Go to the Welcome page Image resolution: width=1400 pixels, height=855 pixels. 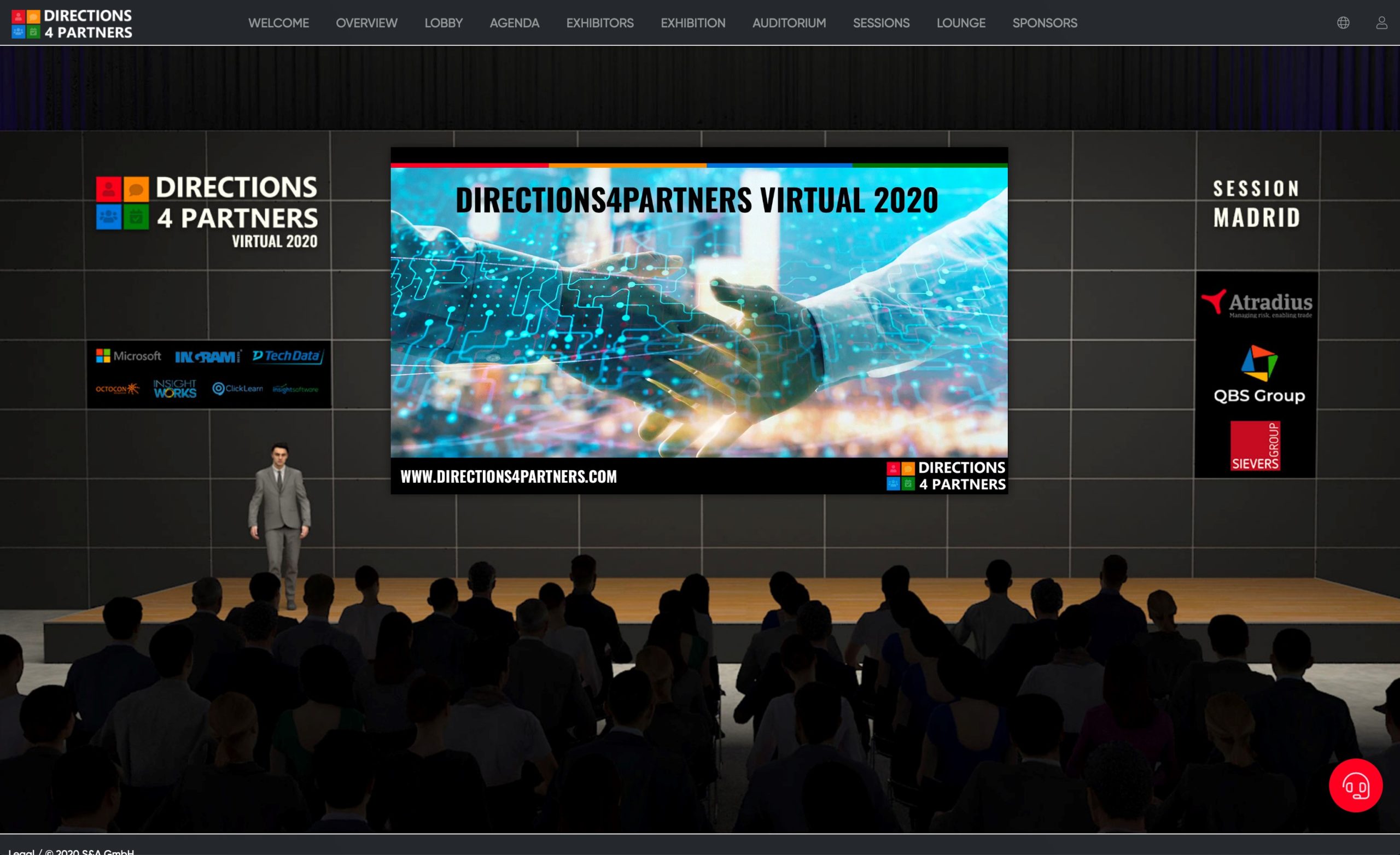click(278, 24)
